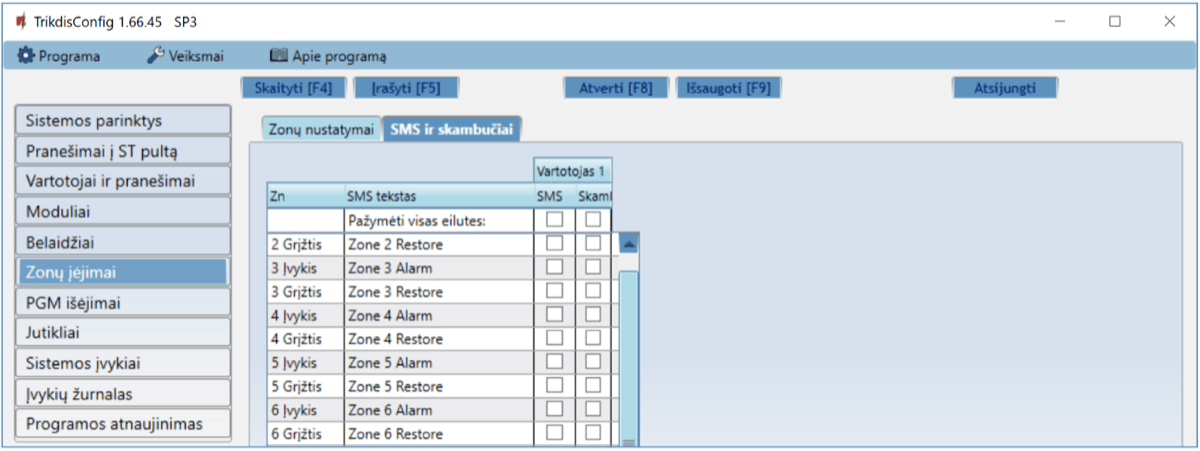
Task: Click the Atsijungti button
Action: coord(1004,88)
